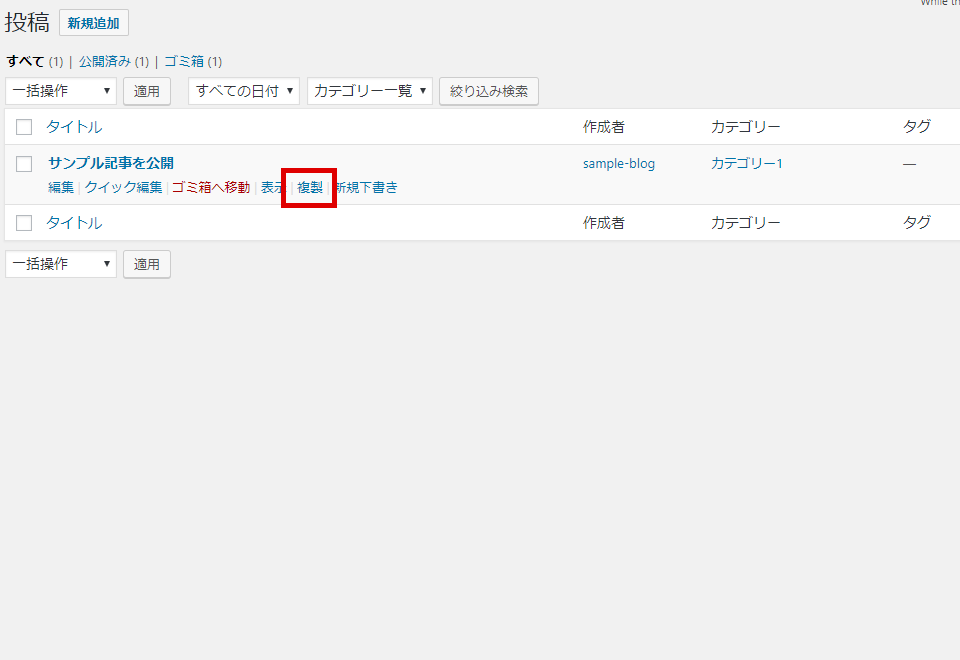Viewport: 960px width, 660px height.
Task: Open the サンプル記事を公開 post title link
Action: click(x=112, y=162)
